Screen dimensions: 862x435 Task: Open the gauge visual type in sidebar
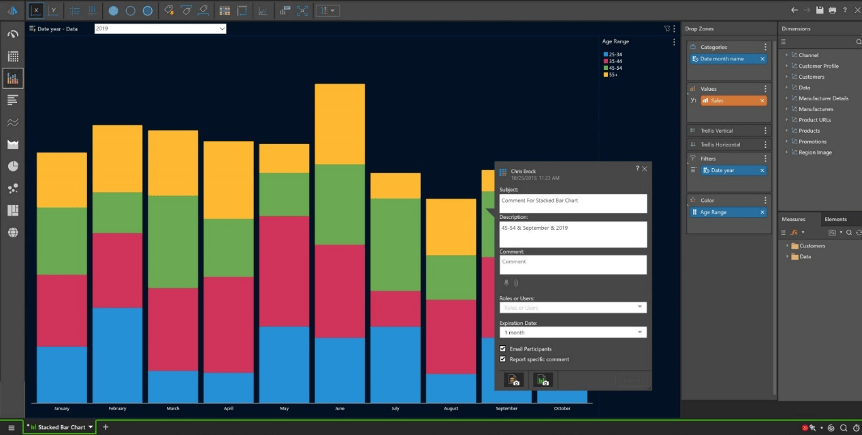point(13,34)
